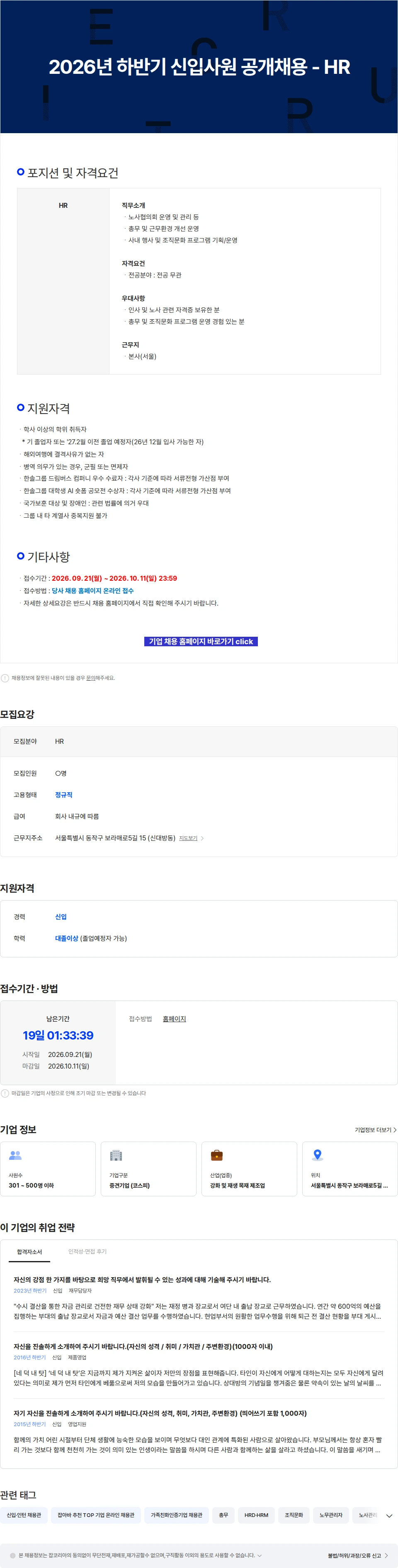
Task: Select the 조직문화 tag
Action: point(294,1515)
